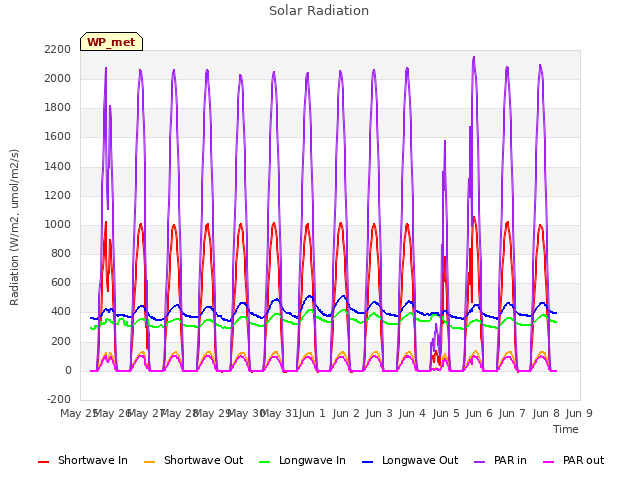This screenshot has width=640, height=480.
Task: Click the 'Jun 2' x-axis tick label
Action: 346,413
